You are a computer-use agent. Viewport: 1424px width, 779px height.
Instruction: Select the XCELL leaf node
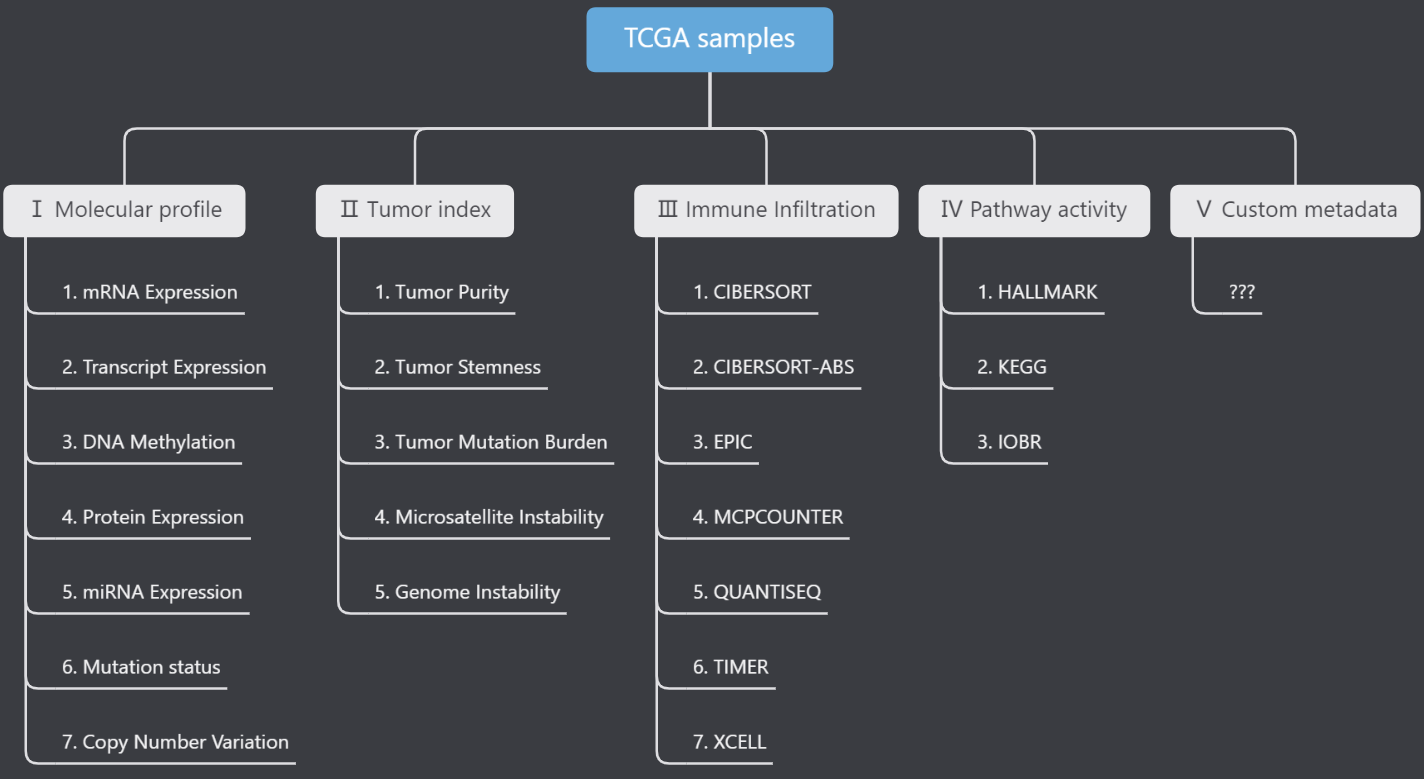click(729, 743)
